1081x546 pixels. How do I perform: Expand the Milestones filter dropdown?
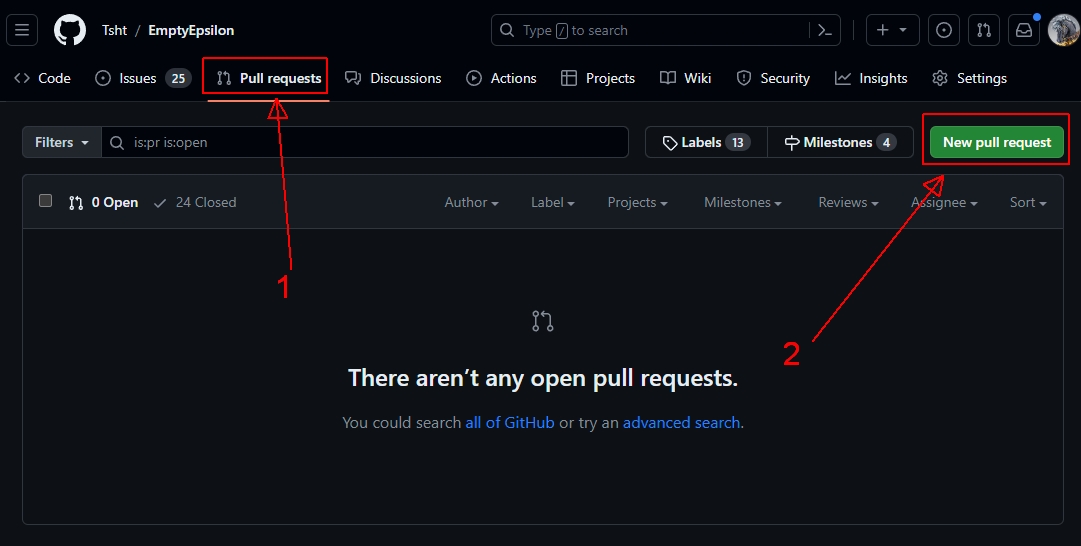coord(742,203)
